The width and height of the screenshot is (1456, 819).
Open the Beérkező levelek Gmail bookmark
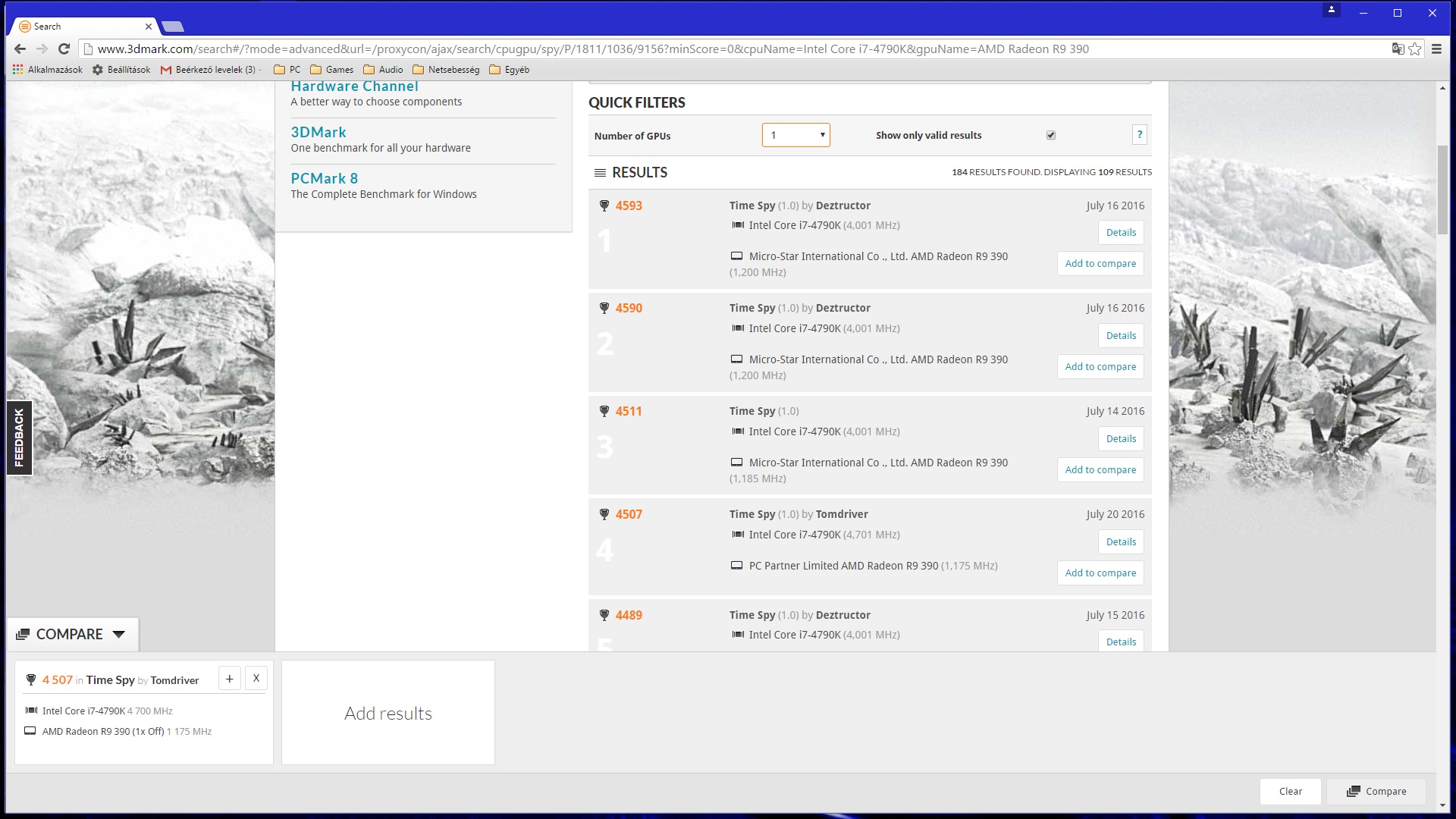[x=209, y=70]
